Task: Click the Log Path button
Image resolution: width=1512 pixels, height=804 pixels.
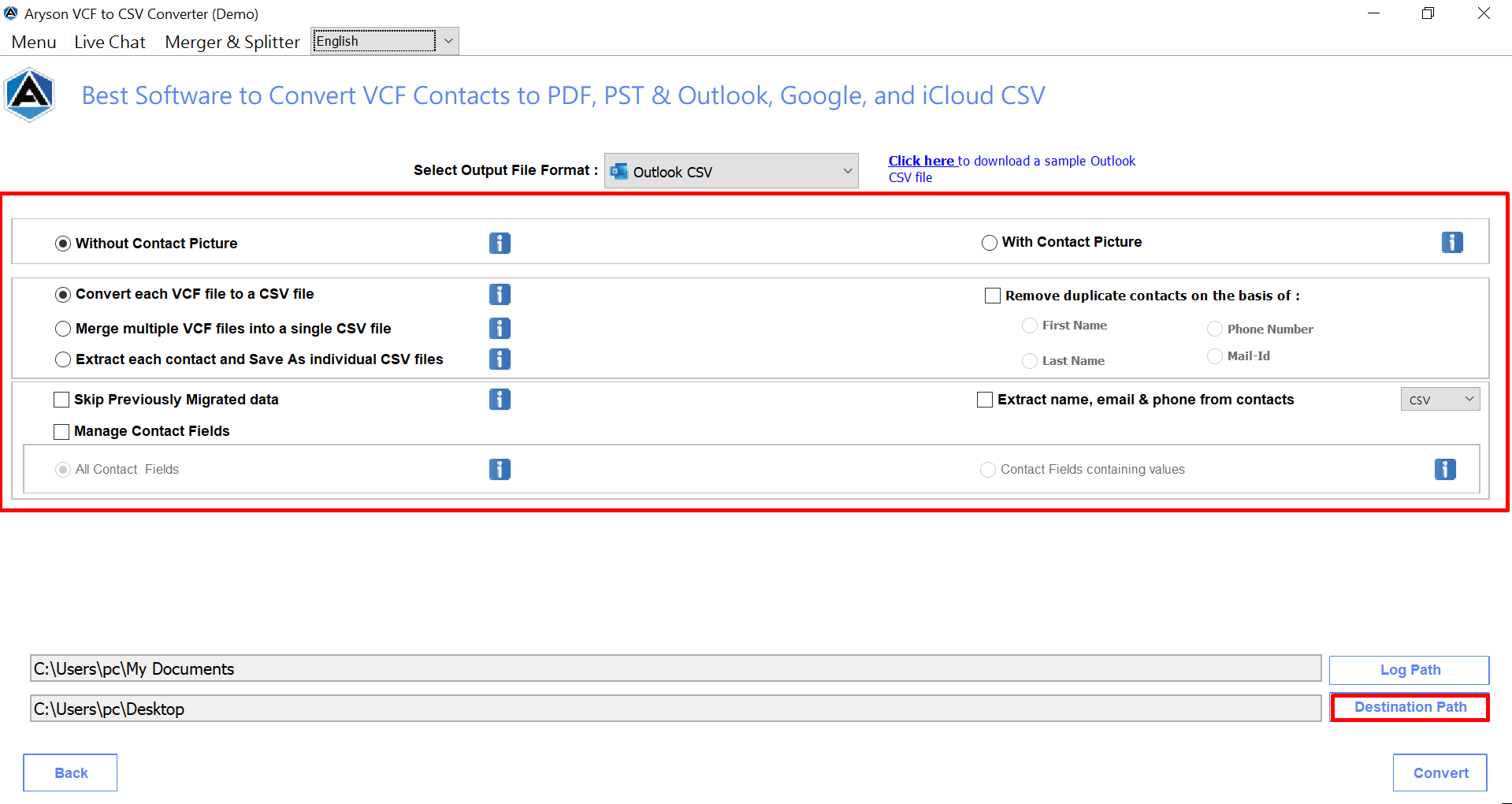Action: tap(1410, 670)
